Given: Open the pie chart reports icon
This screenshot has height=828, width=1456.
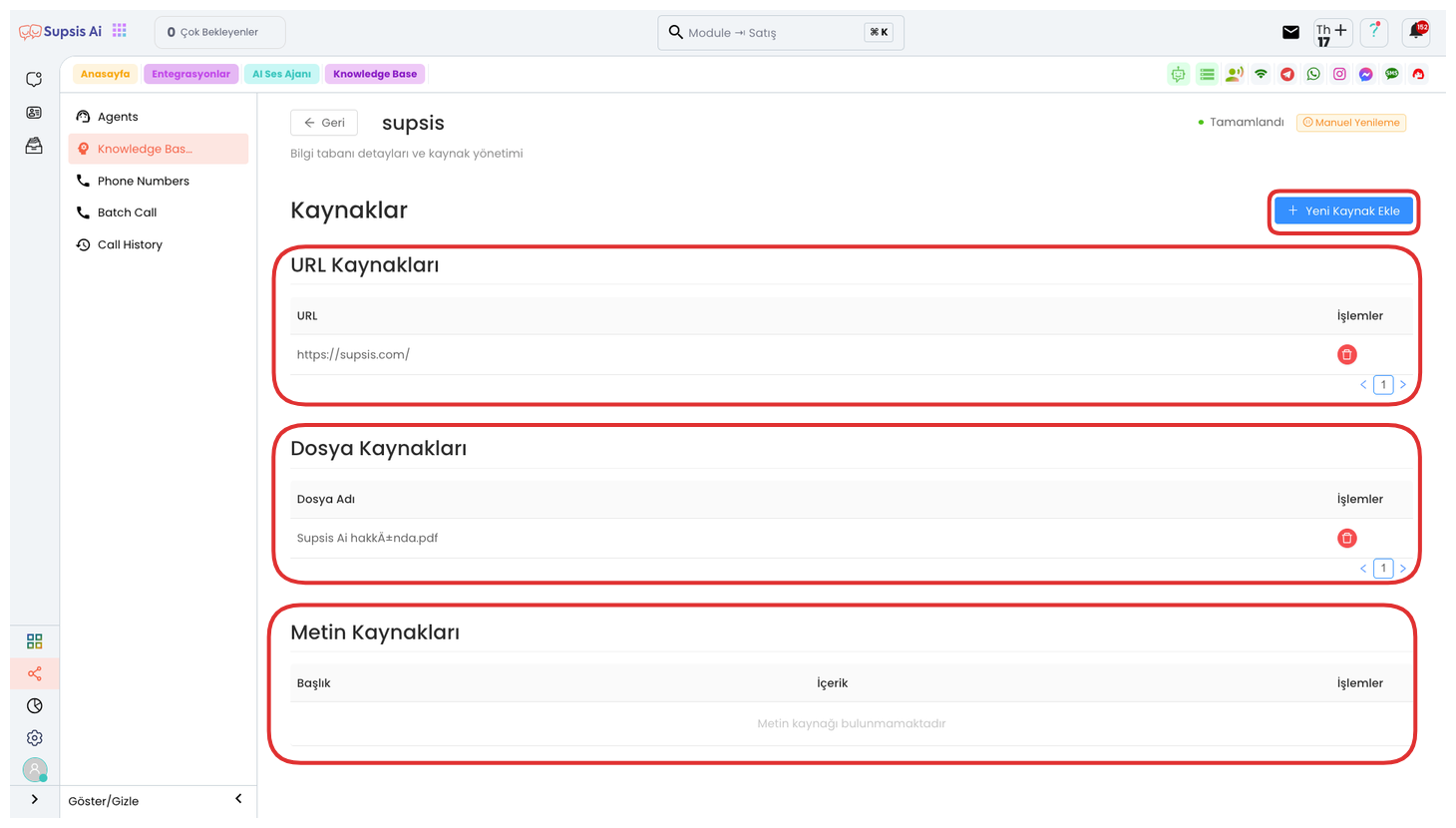Looking at the screenshot, I should [x=35, y=705].
